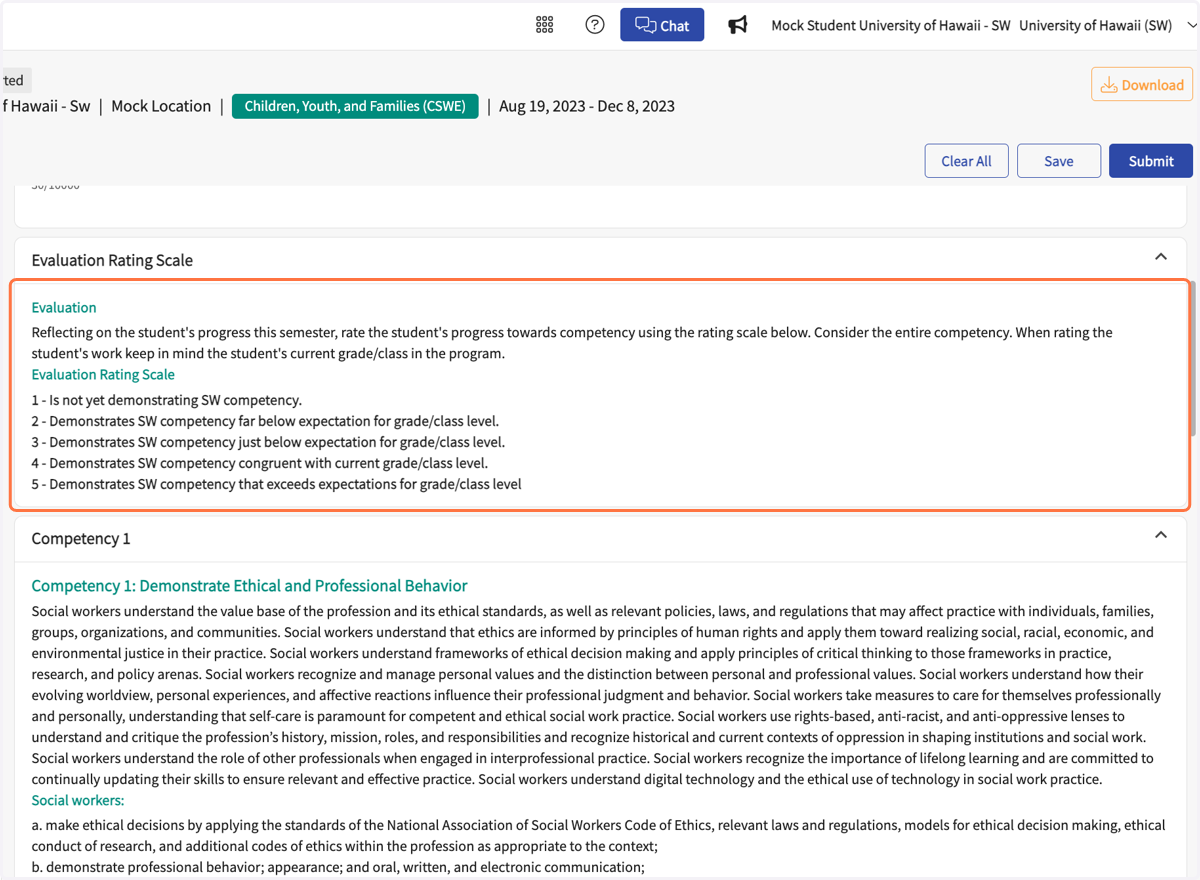Screen dimensions: 1200x880
Task: Click rating 4 - congruent with current grade line
Action: (260, 463)
